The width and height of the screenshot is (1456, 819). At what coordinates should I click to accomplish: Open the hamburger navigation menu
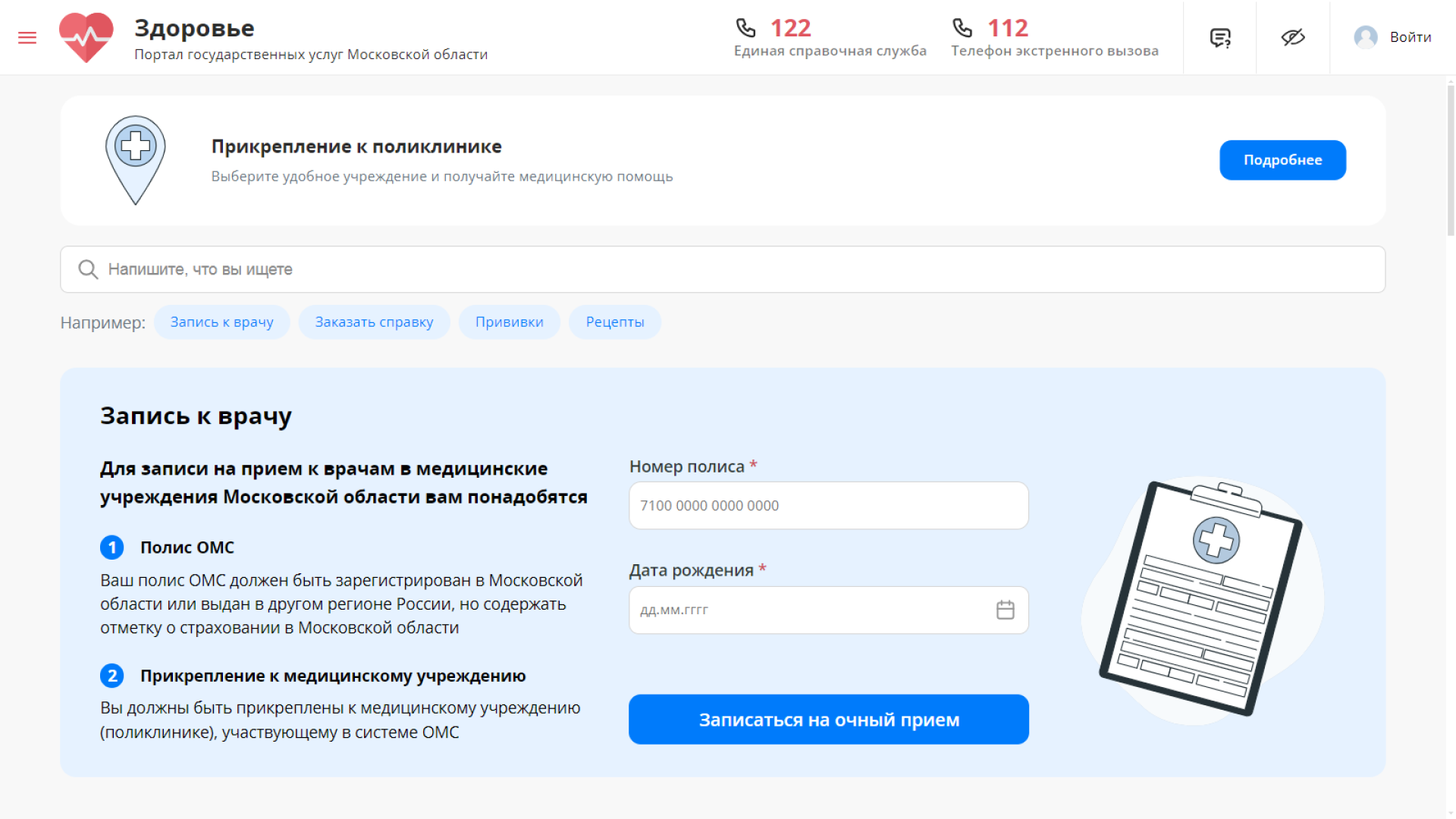tap(27, 37)
